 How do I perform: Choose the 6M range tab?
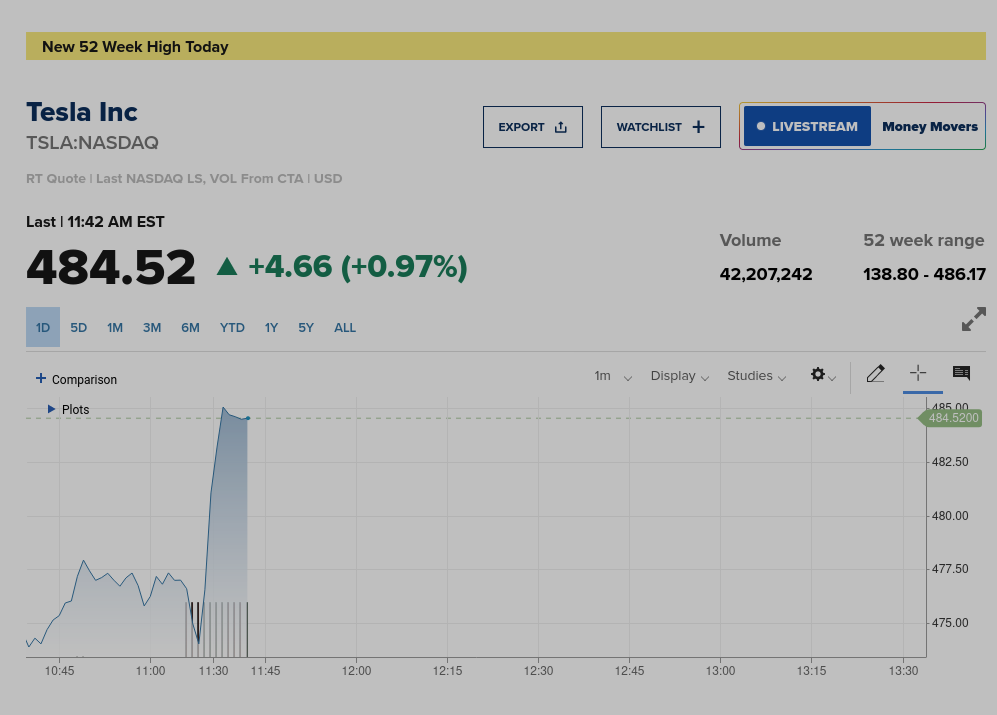pos(190,328)
